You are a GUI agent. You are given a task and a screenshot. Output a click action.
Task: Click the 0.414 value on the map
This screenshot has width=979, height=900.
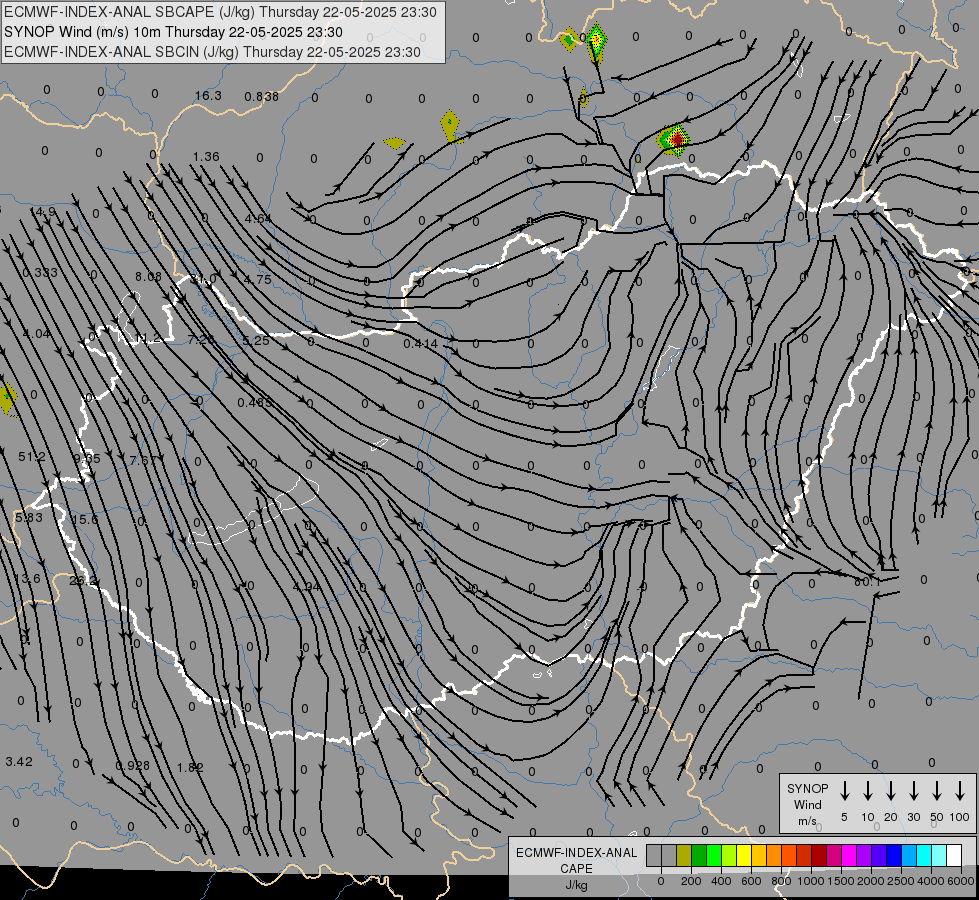[x=420, y=344]
